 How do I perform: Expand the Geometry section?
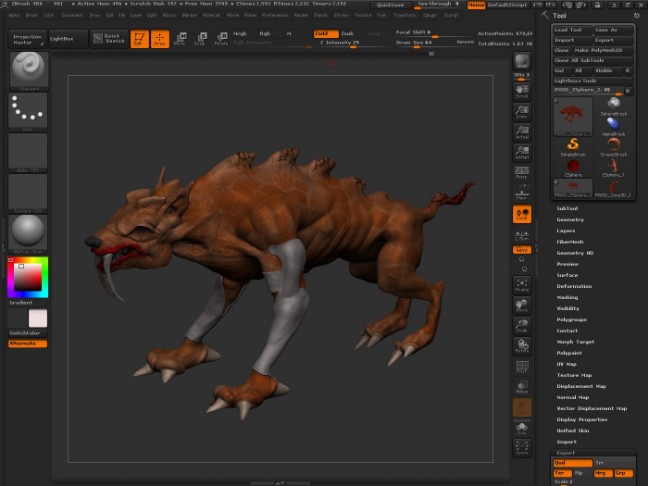tap(570, 219)
